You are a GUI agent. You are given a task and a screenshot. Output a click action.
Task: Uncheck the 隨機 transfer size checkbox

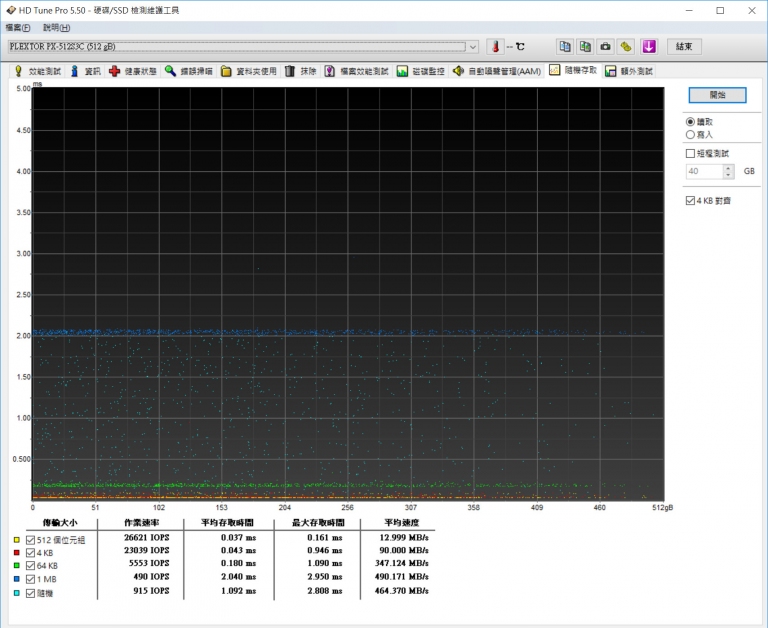pyautogui.click(x=30, y=593)
